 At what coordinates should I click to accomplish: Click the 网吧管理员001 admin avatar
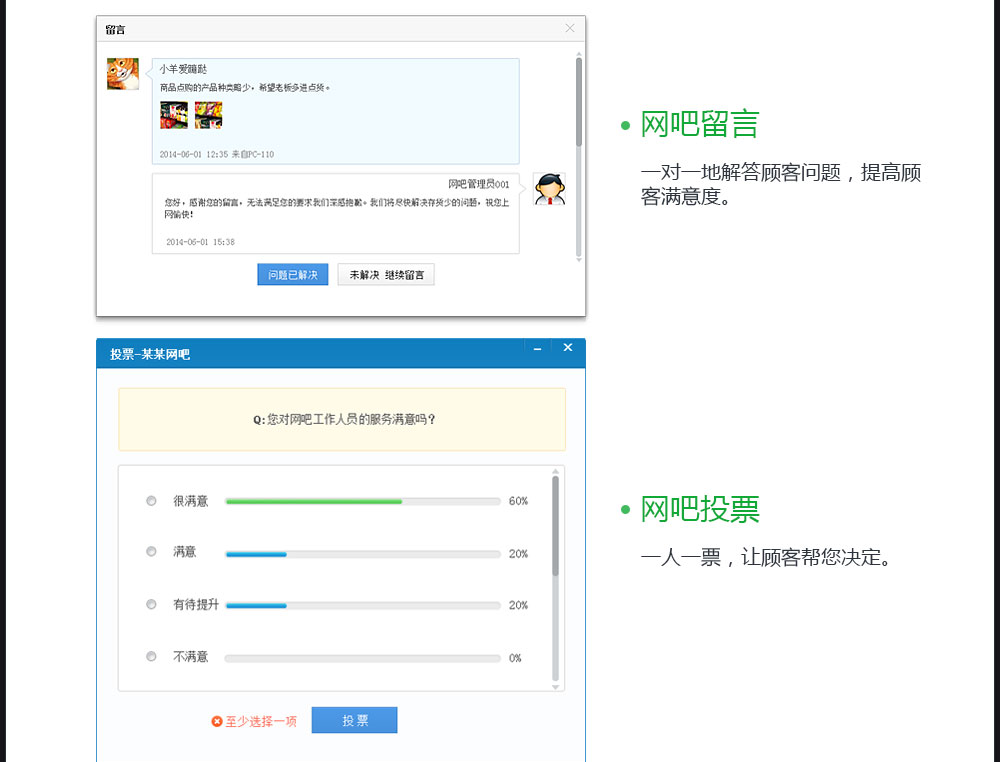click(548, 189)
